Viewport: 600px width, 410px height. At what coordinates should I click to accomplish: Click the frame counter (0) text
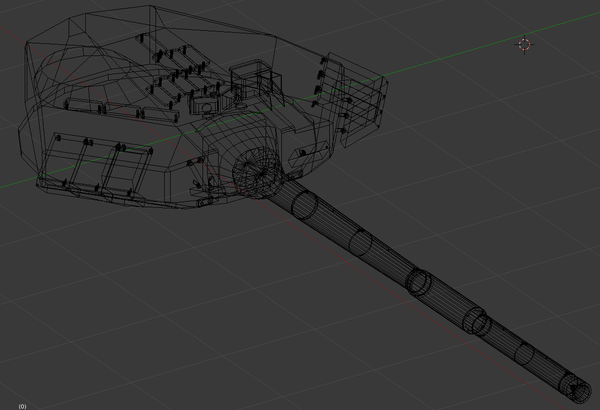22,405
